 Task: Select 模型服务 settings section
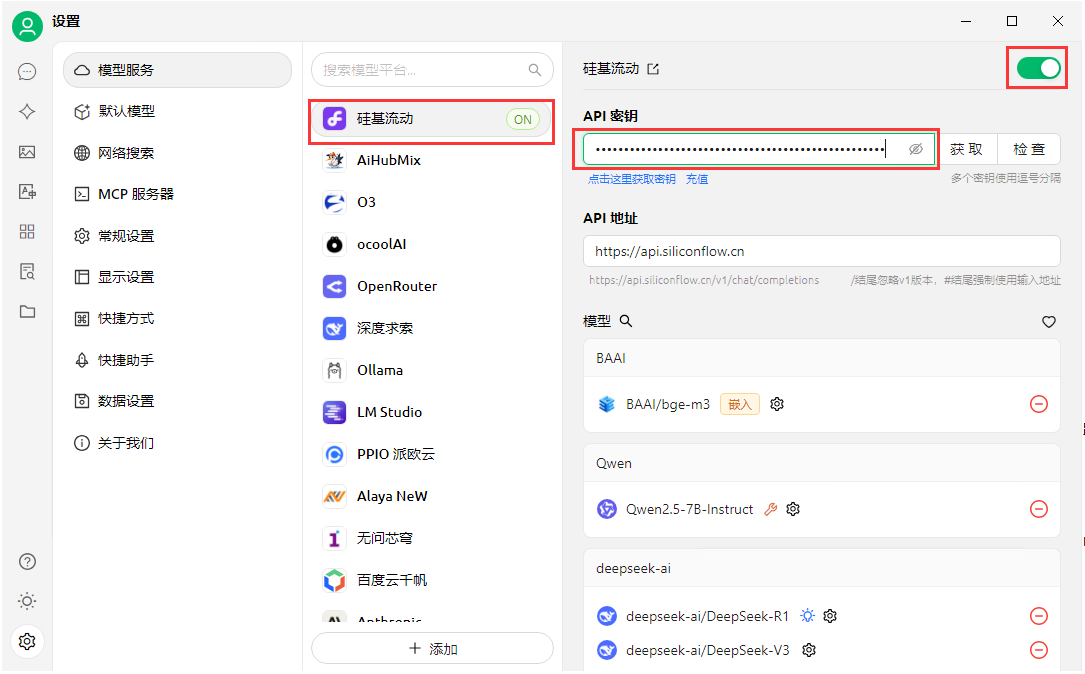point(177,70)
